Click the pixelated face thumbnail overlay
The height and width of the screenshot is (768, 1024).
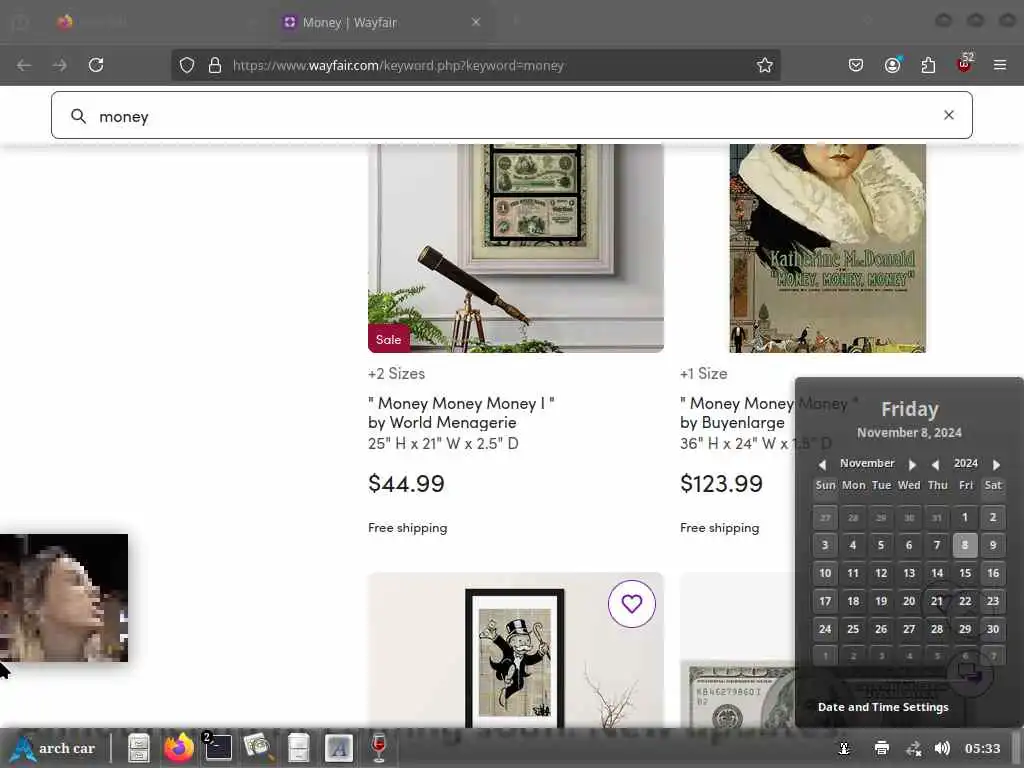(64, 598)
